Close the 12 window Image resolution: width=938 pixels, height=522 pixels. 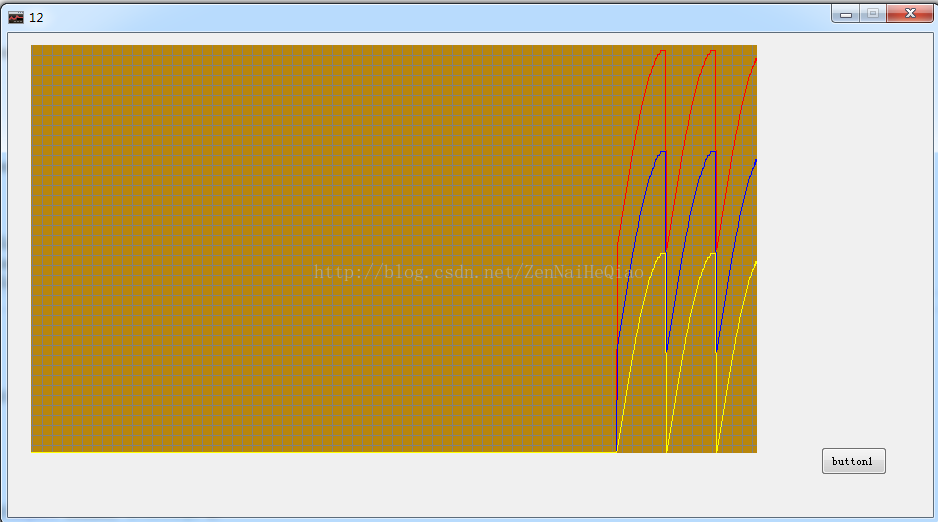click(x=910, y=13)
